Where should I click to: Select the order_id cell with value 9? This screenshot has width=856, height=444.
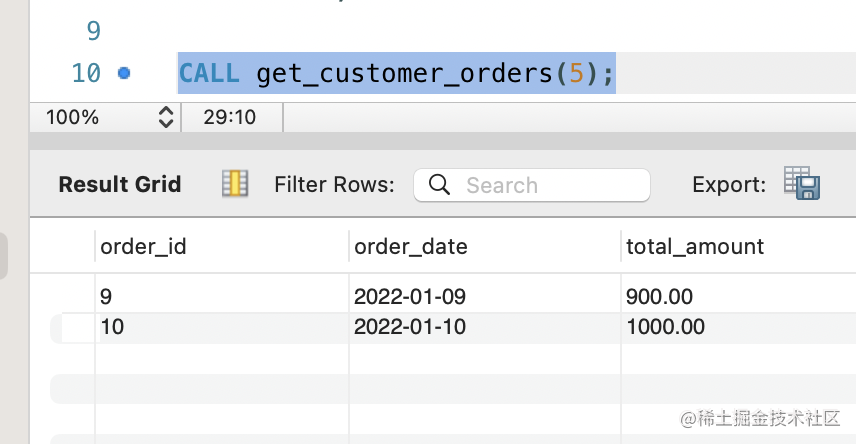pyautogui.click(x=107, y=297)
